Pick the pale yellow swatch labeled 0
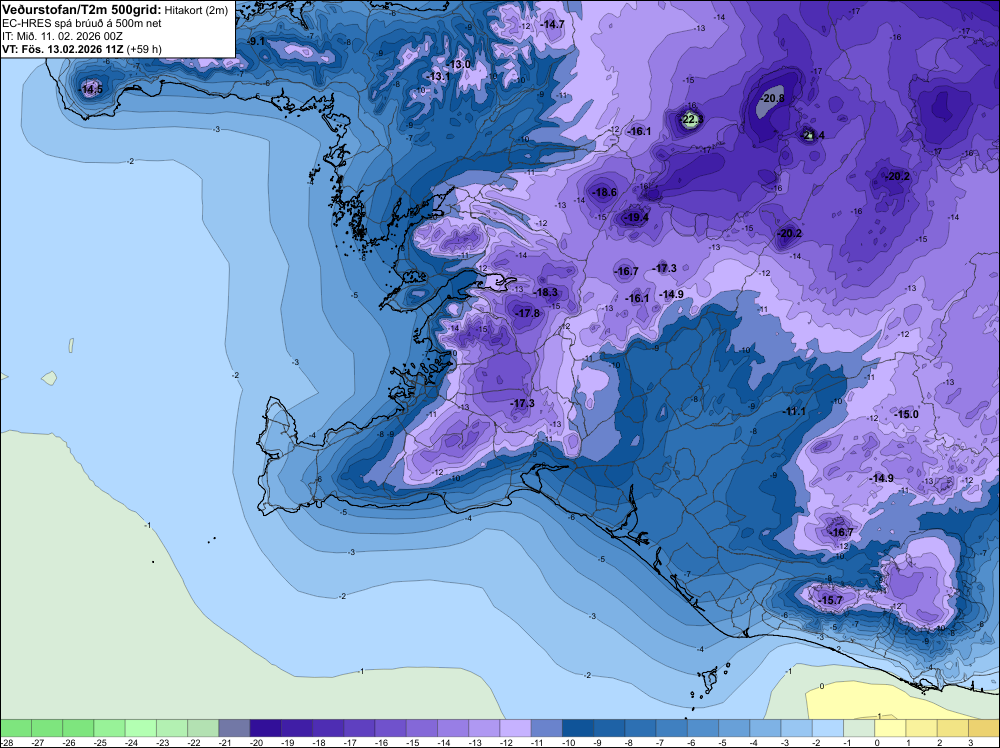This screenshot has height=748, width=1000. [x=890, y=728]
